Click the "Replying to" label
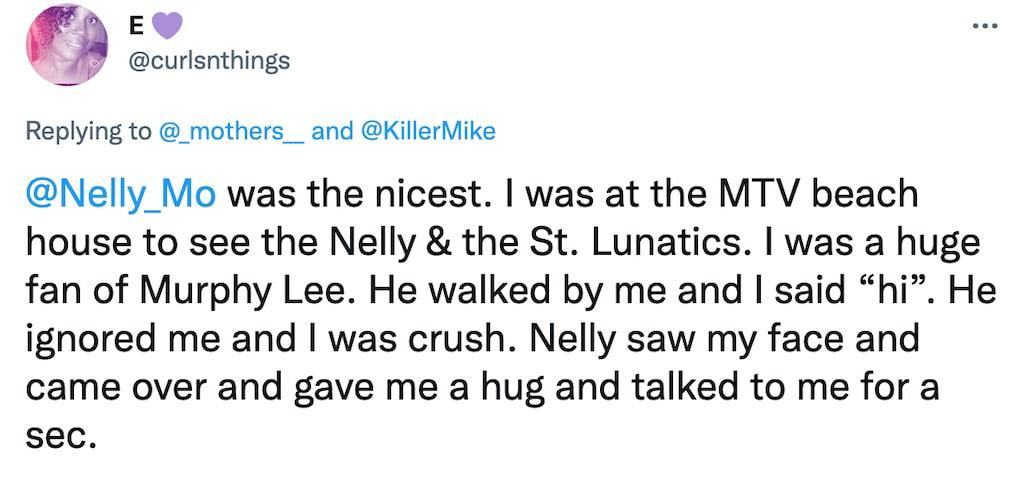The width and height of the screenshot is (1024, 479). [x=88, y=131]
